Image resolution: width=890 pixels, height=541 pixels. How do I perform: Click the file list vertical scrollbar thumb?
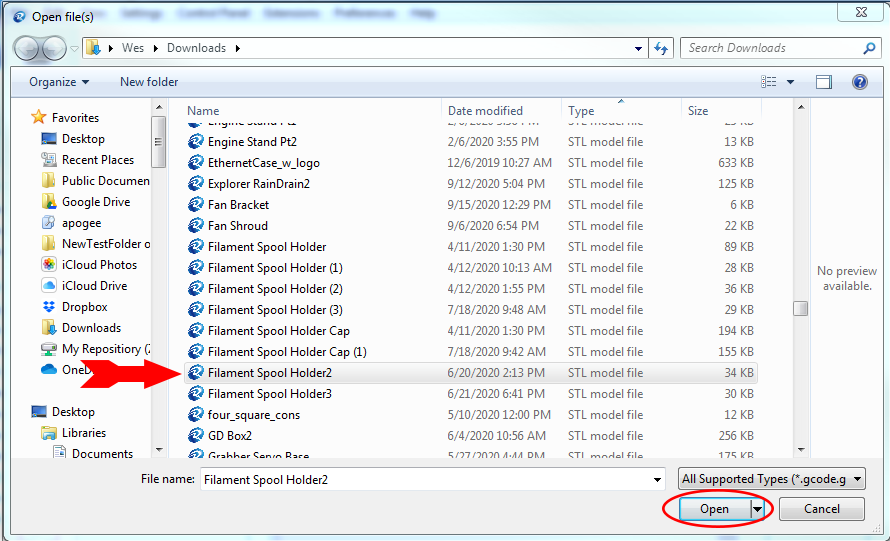click(800, 309)
